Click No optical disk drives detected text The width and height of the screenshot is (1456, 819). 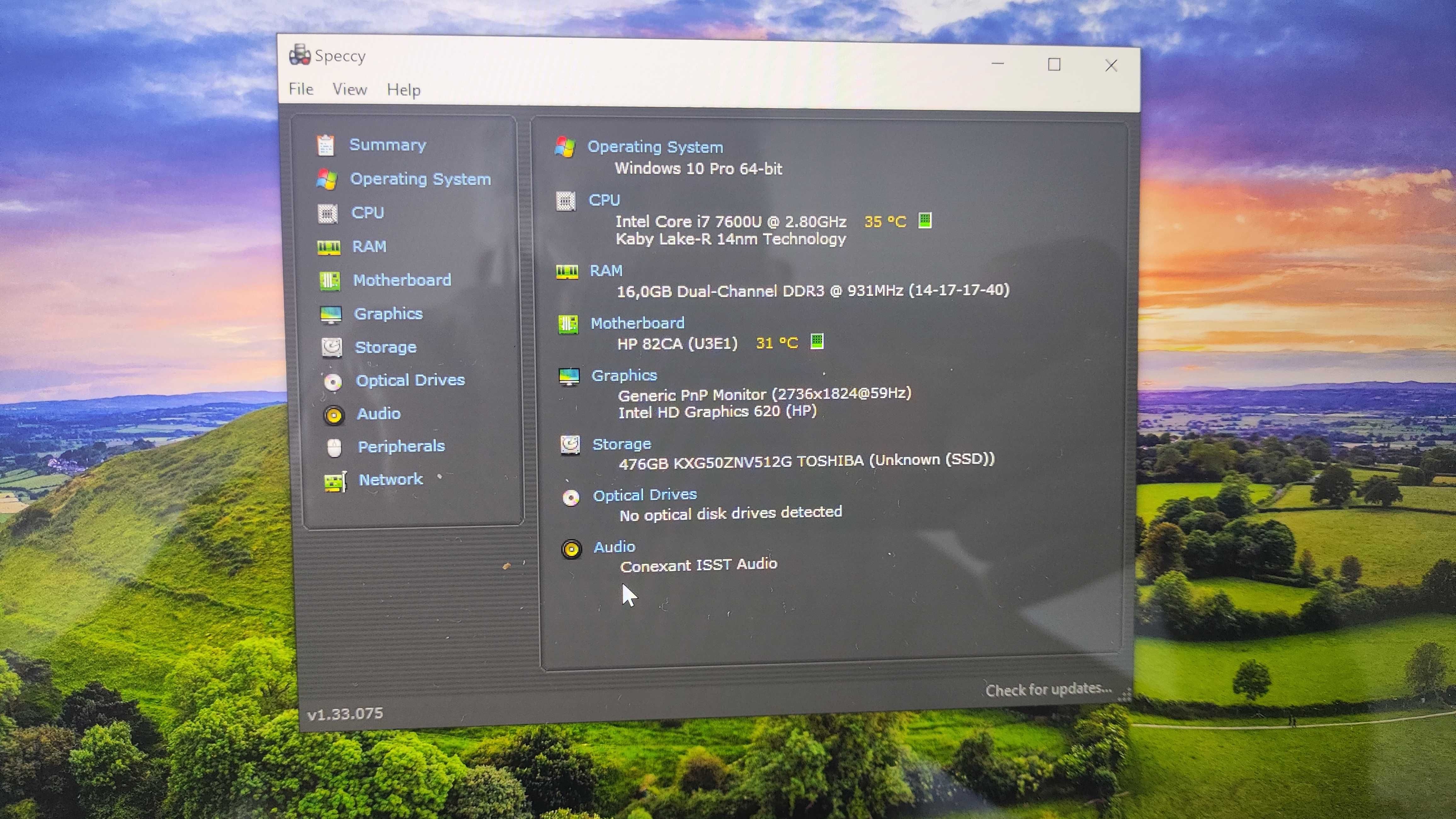click(x=731, y=513)
